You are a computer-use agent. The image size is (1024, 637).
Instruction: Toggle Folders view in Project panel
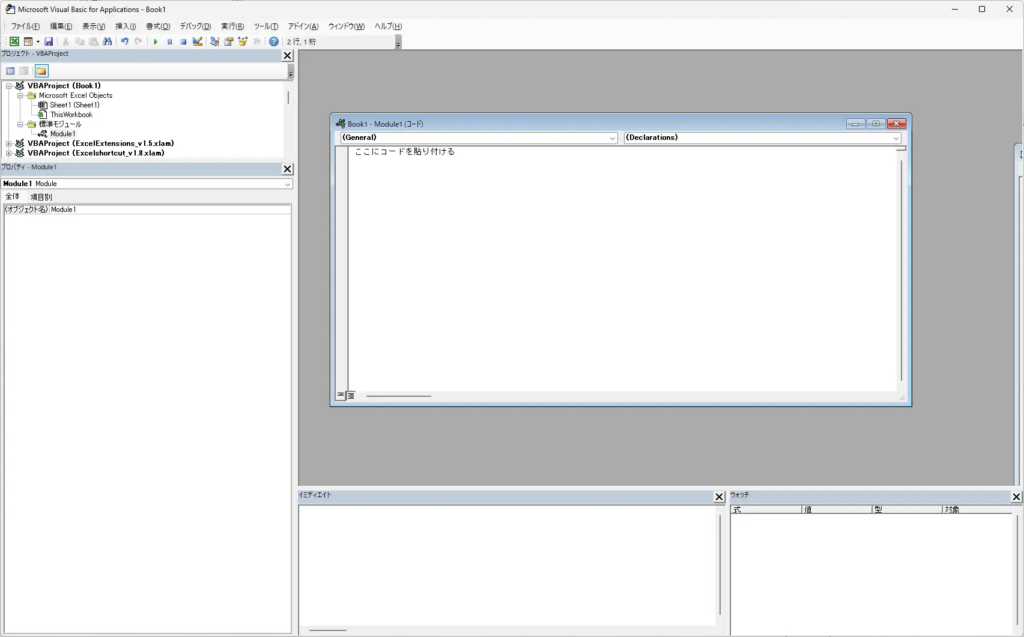click(x=41, y=71)
